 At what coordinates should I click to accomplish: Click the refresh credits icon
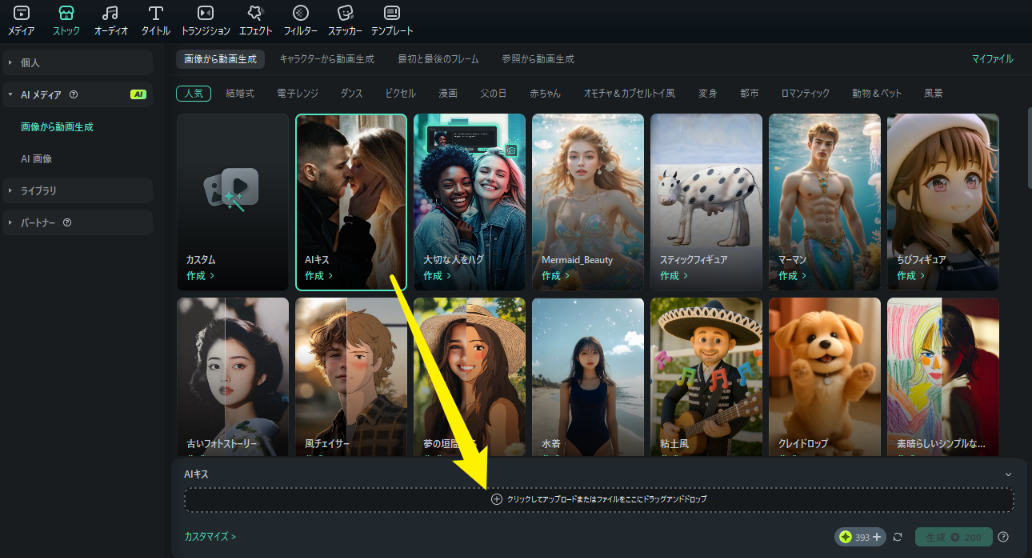898,537
